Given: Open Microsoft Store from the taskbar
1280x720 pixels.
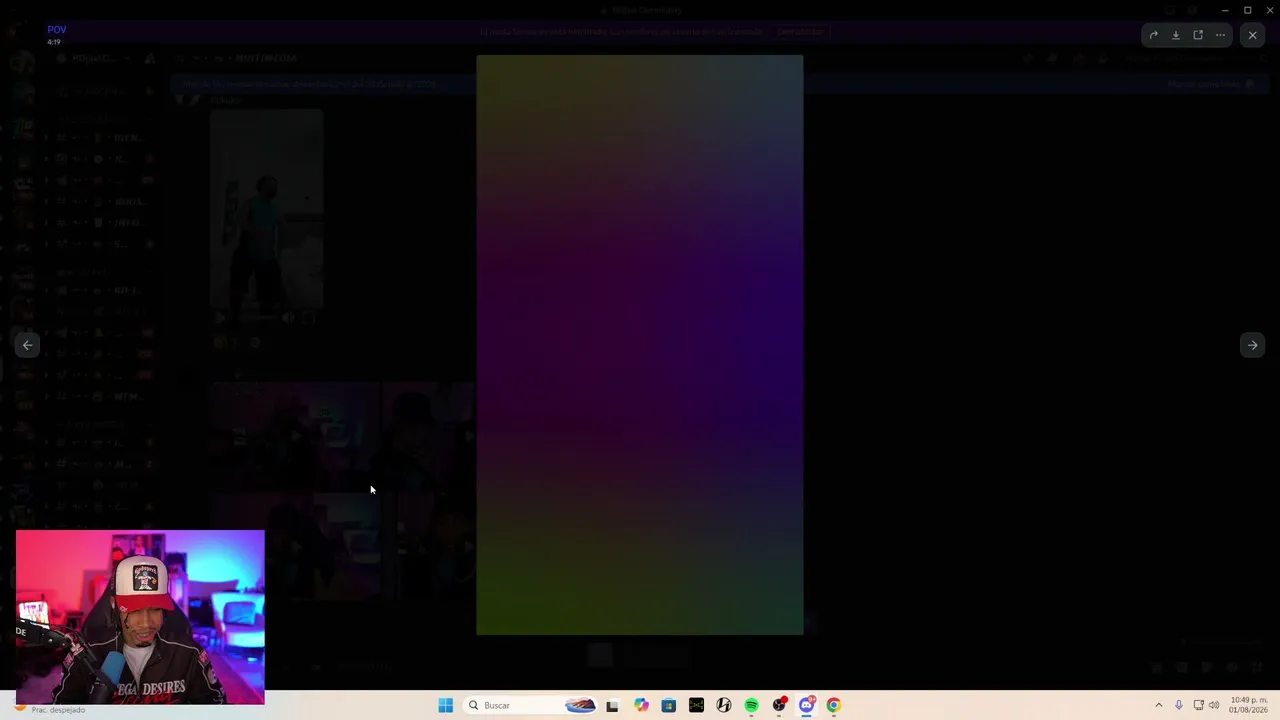Looking at the screenshot, I should point(668,705).
